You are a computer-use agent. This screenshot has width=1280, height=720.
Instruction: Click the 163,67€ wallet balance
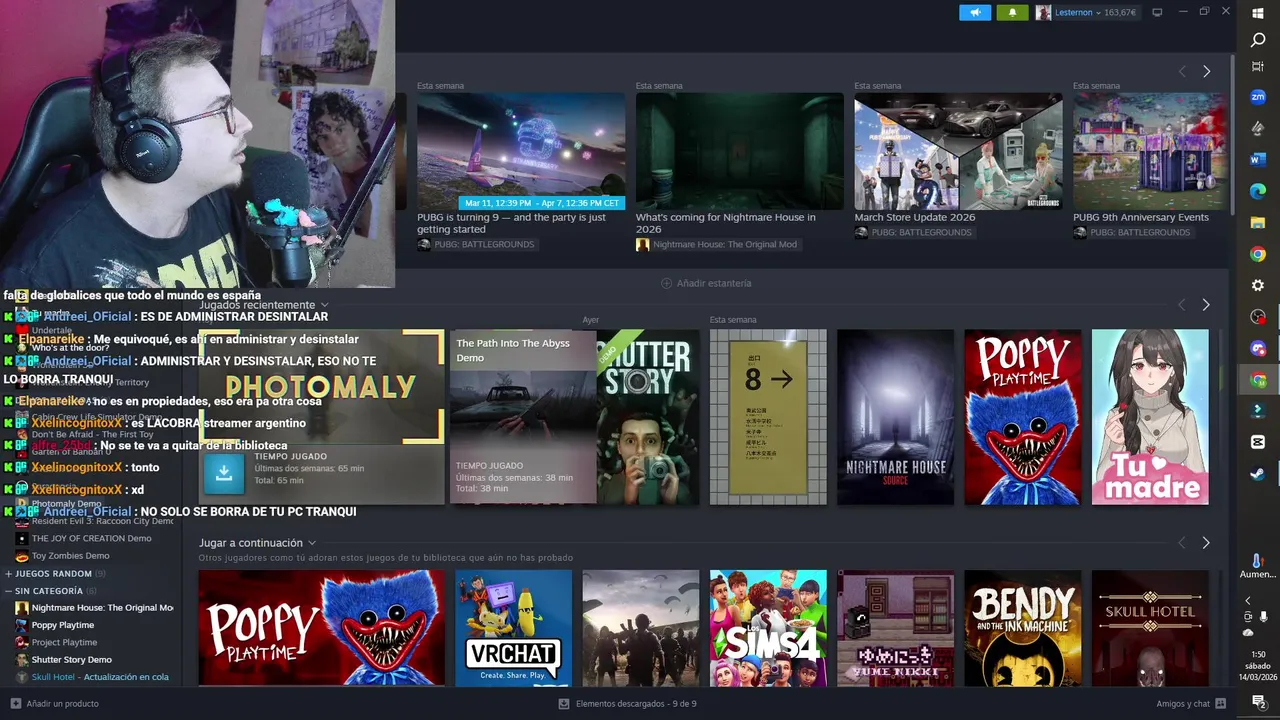pyautogui.click(x=1120, y=13)
